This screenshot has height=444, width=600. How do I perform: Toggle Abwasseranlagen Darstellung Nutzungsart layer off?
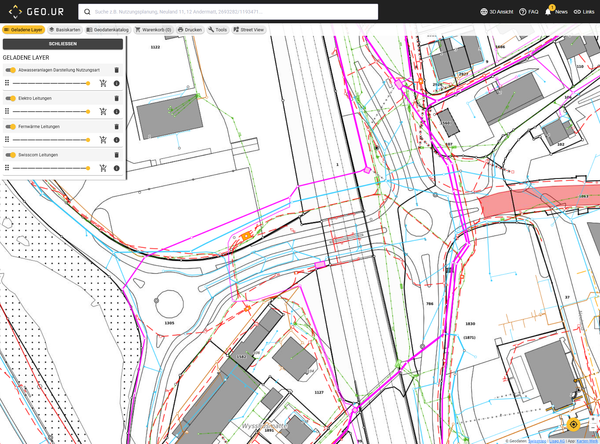coord(11,70)
